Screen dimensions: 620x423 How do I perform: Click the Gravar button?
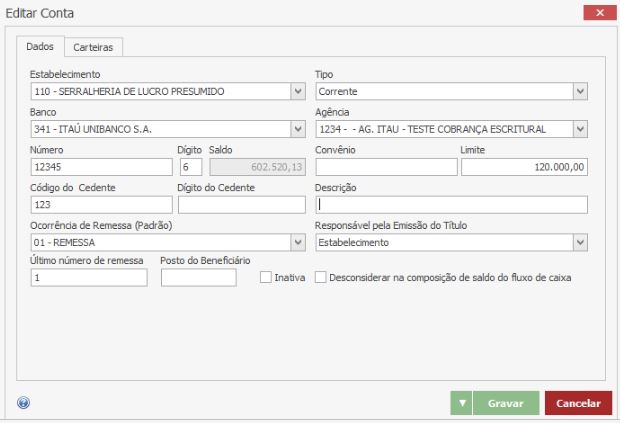point(505,403)
